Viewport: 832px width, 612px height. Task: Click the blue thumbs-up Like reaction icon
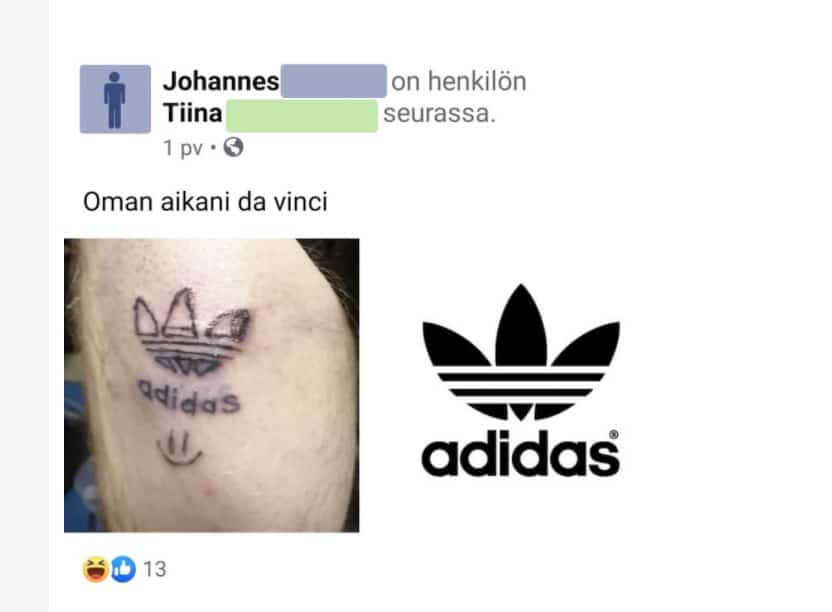[123, 569]
